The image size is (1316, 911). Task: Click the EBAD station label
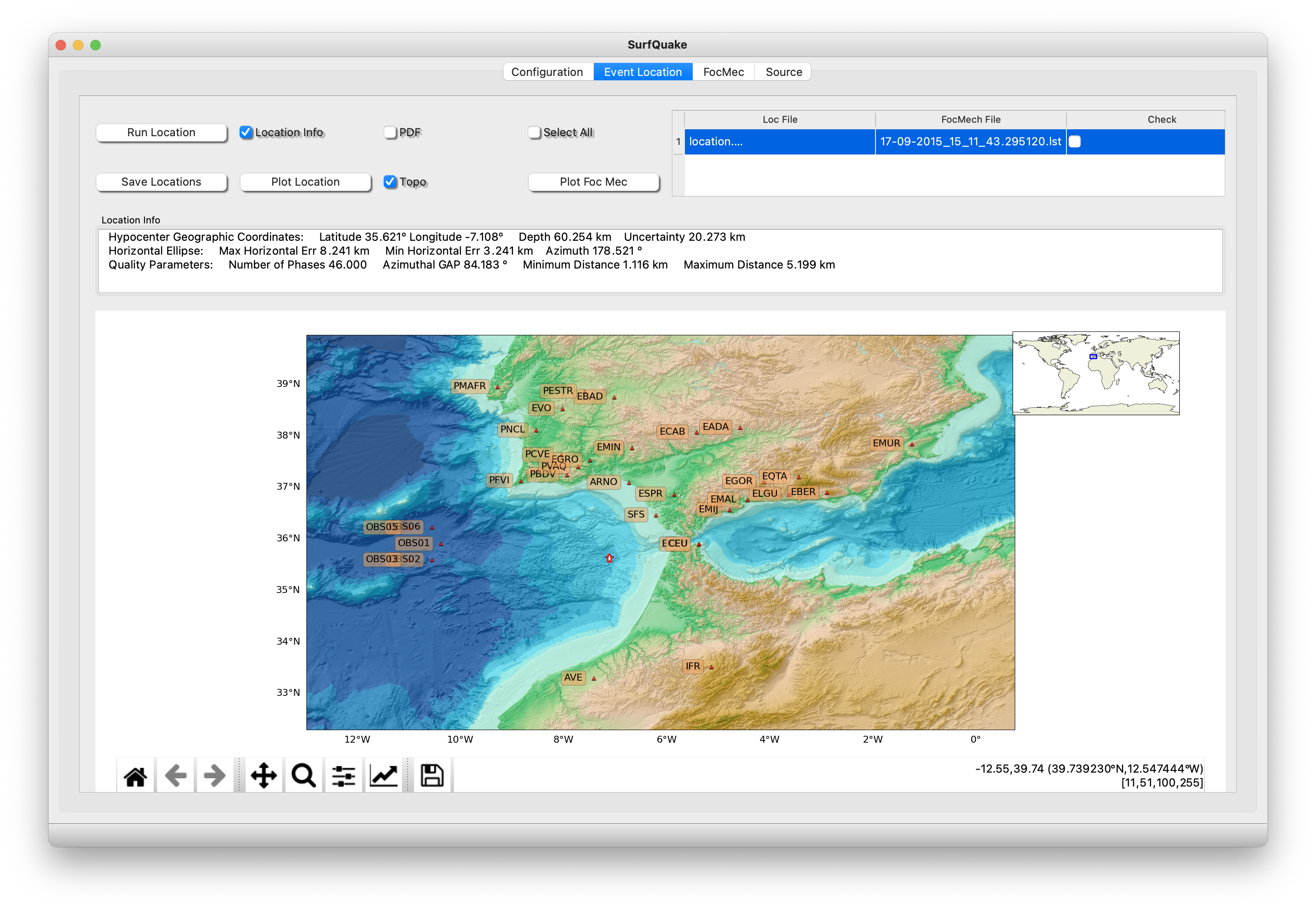point(589,396)
